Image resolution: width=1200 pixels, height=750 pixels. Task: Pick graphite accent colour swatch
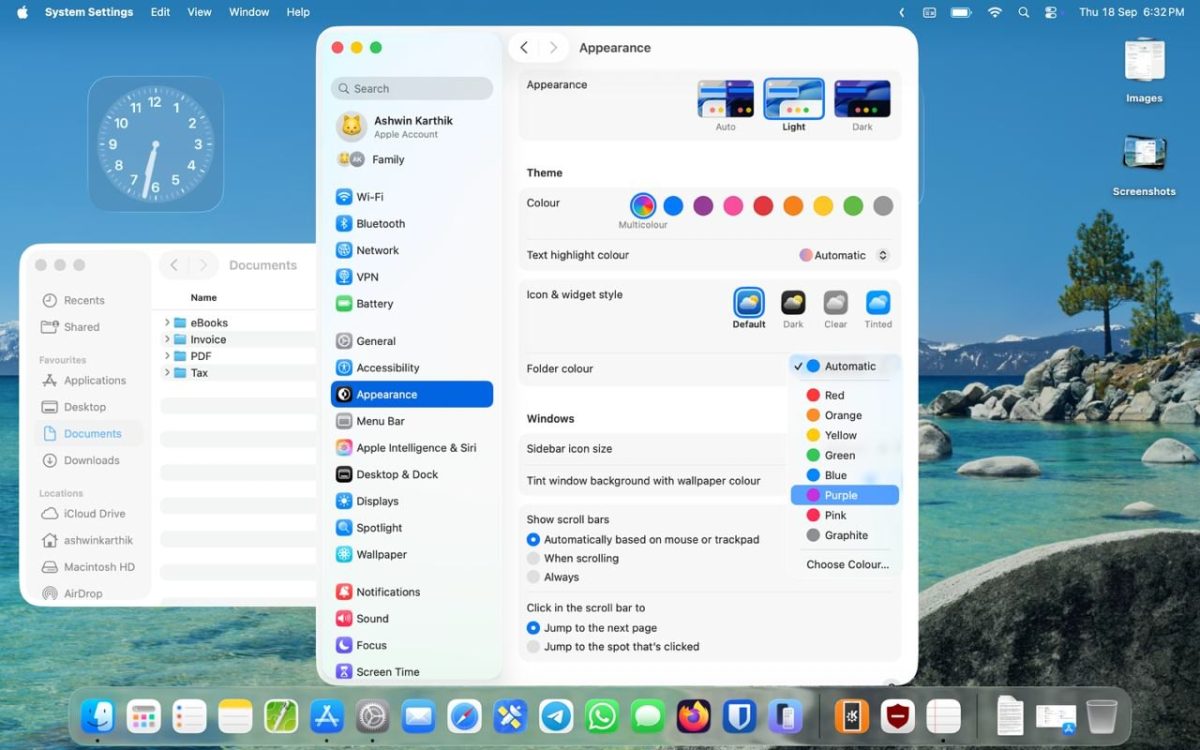pyautogui.click(x=883, y=206)
